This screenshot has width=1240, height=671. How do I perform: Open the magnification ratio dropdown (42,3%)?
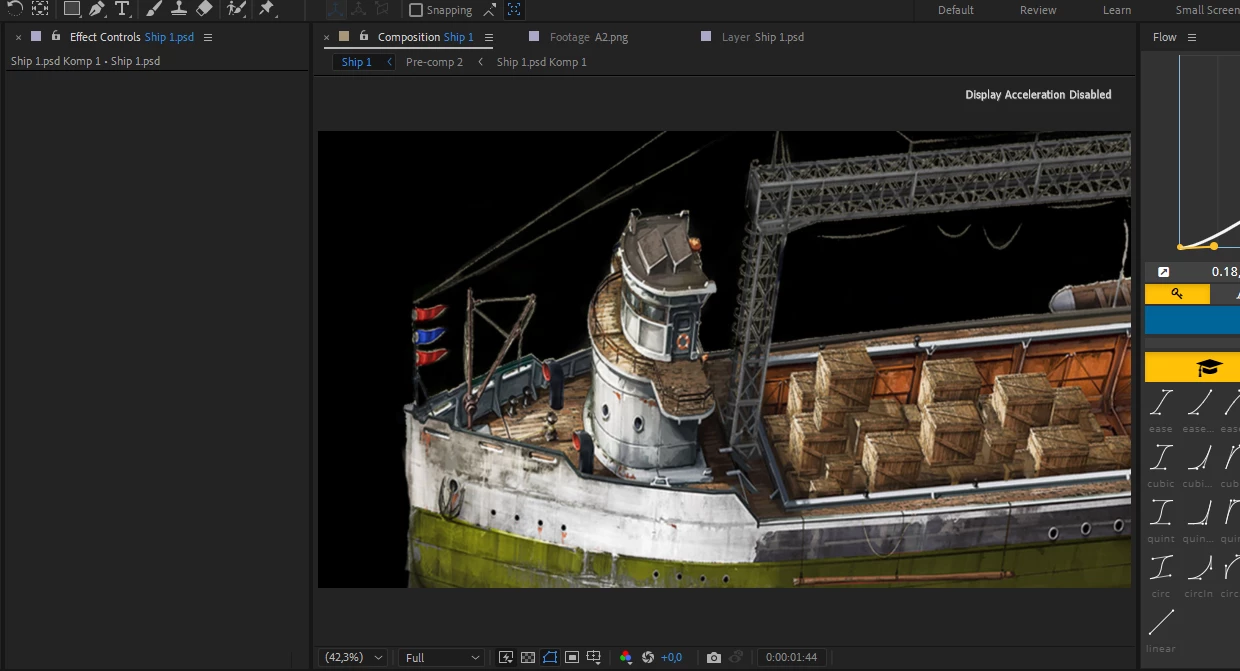click(x=353, y=657)
